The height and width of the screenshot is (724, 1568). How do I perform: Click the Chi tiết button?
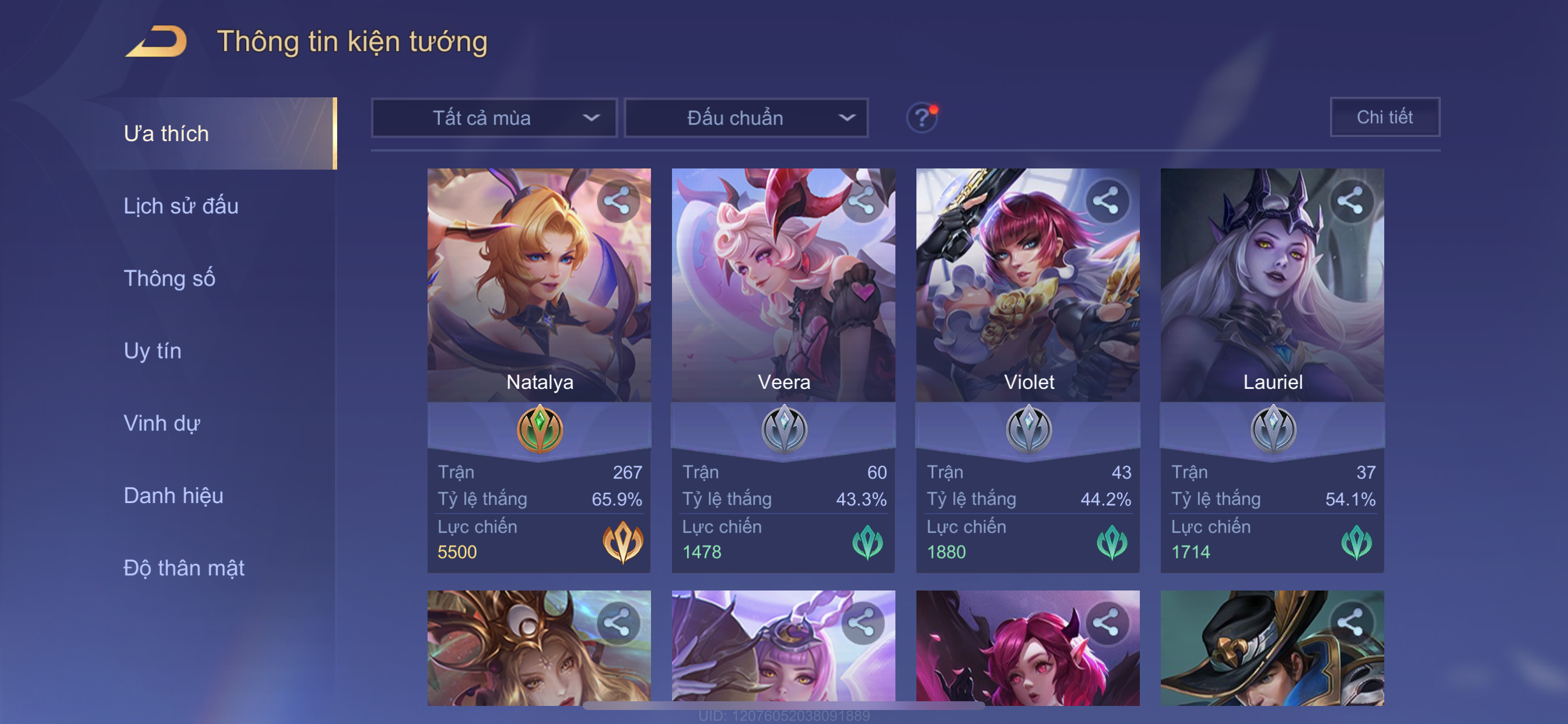[x=1385, y=117]
